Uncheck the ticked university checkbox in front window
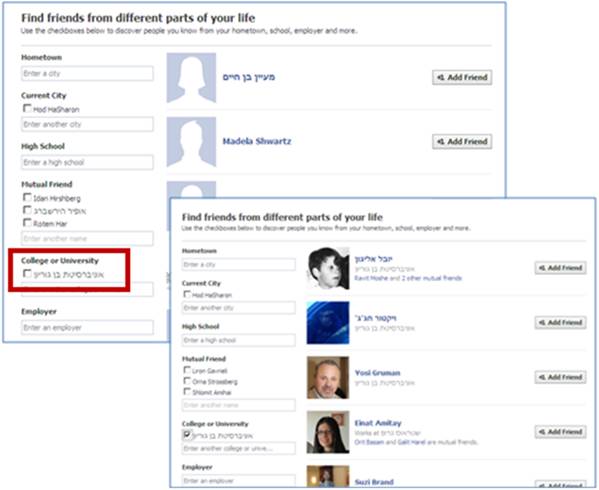Screen dimensions: 599x490 point(187,435)
